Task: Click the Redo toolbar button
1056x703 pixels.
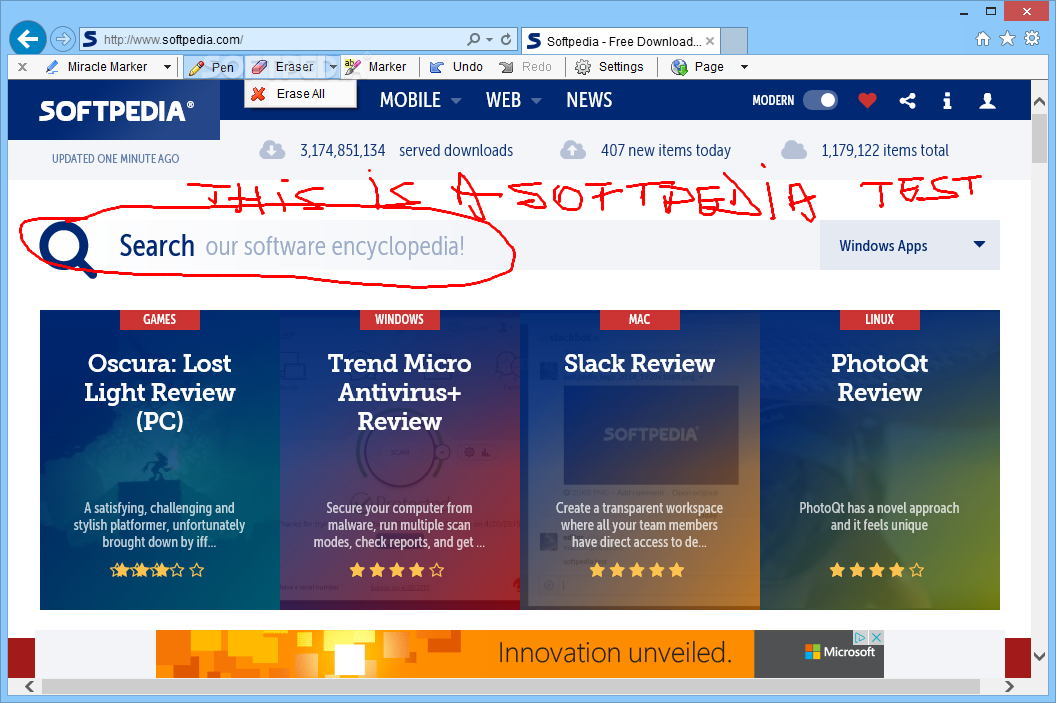Action: tap(526, 67)
